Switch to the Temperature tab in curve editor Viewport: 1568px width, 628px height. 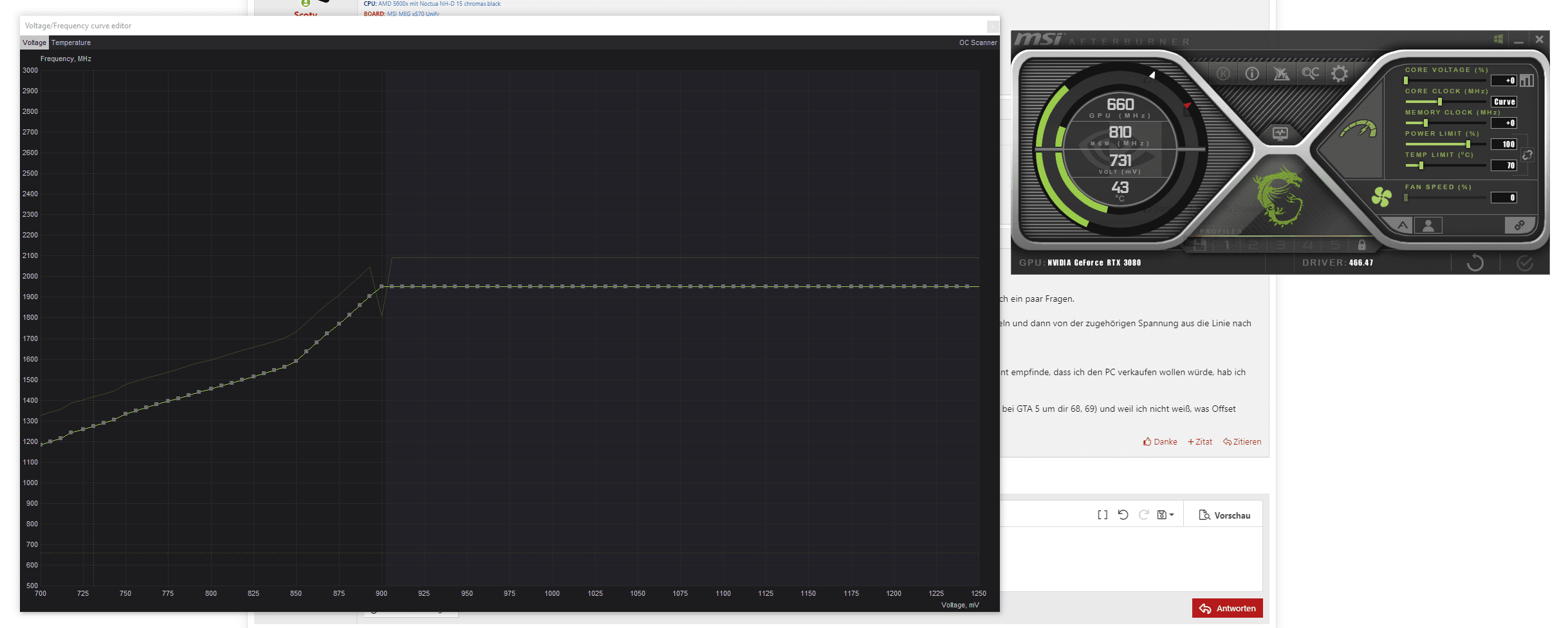[x=71, y=42]
